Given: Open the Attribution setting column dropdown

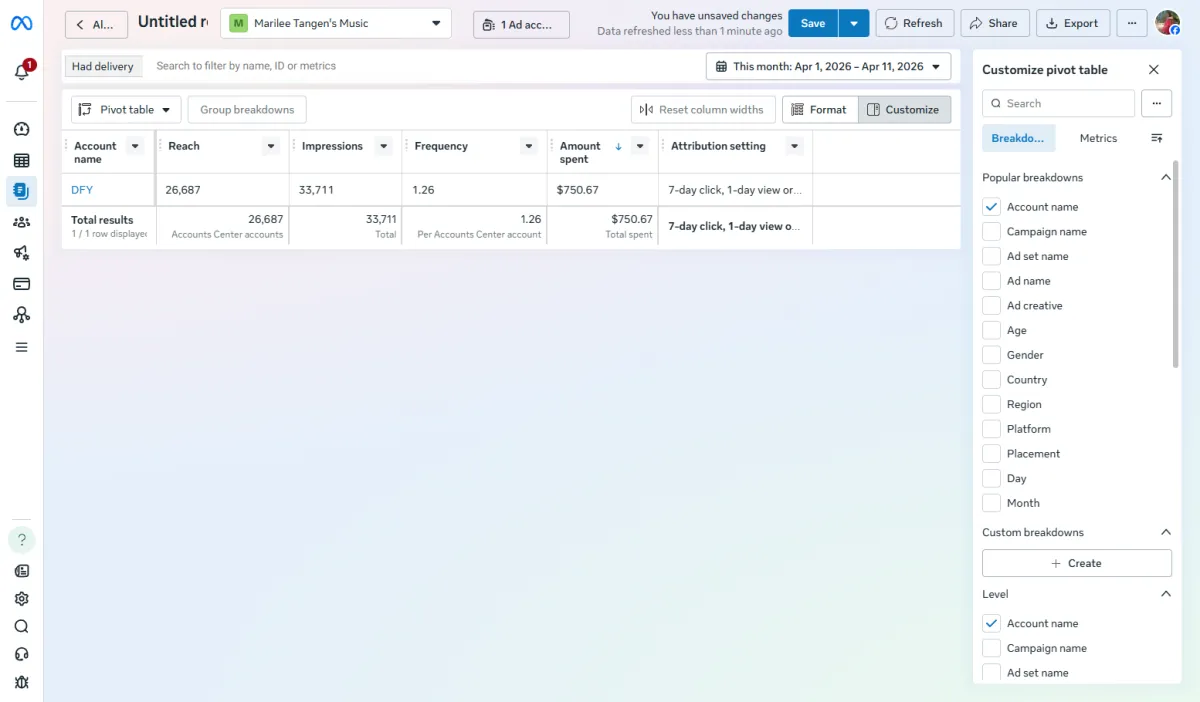Looking at the screenshot, I should coord(795,146).
